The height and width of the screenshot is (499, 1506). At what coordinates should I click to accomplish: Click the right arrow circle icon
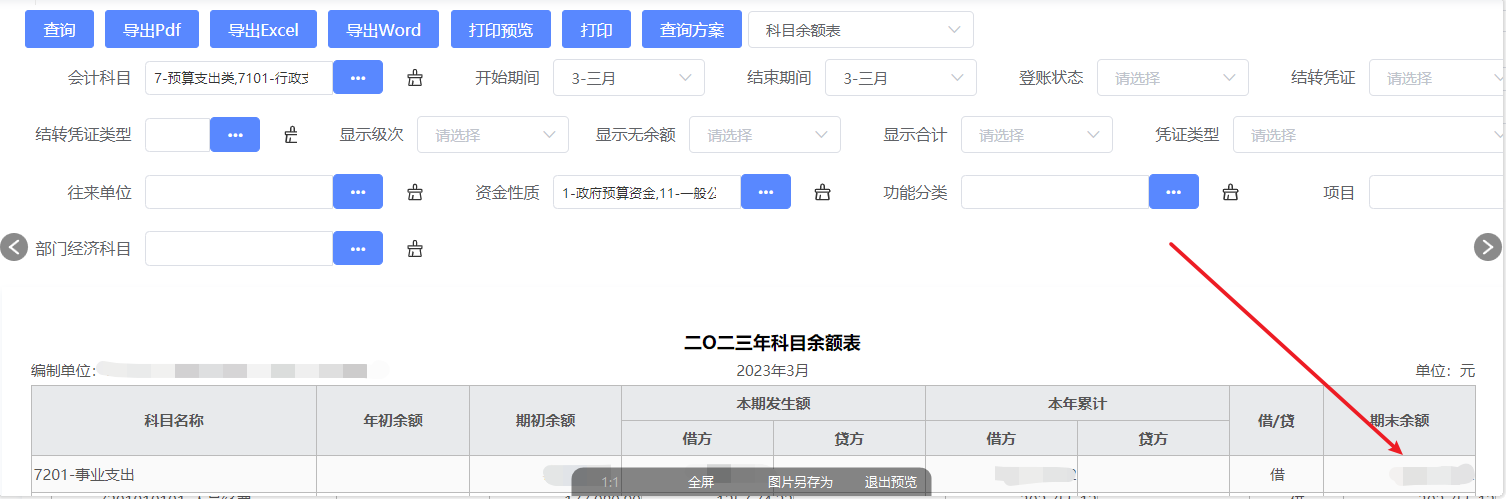pyautogui.click(x=1488, y=247)
